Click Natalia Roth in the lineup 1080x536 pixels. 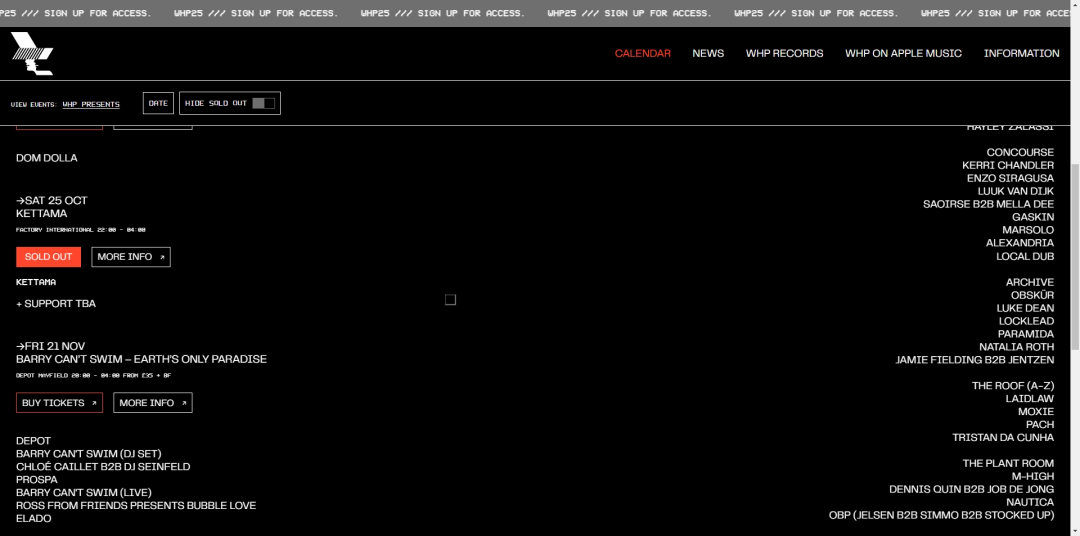1017,347
